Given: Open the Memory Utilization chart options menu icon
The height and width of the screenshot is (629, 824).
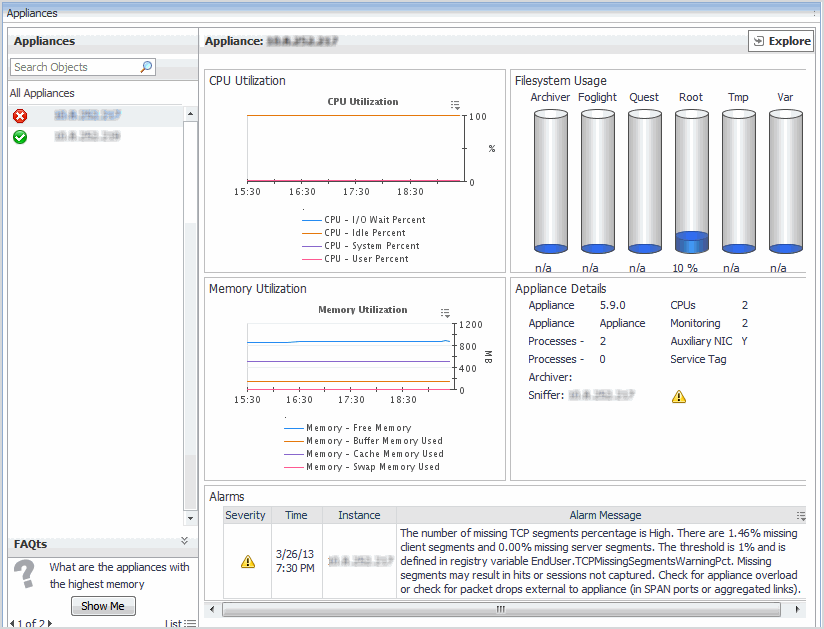Looking at the screenshot, I should pos(445,312).
